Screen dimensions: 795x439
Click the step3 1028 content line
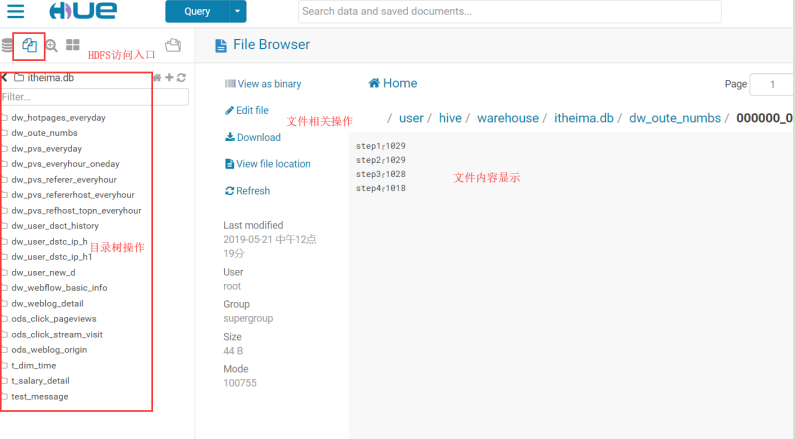coord(381,174)
